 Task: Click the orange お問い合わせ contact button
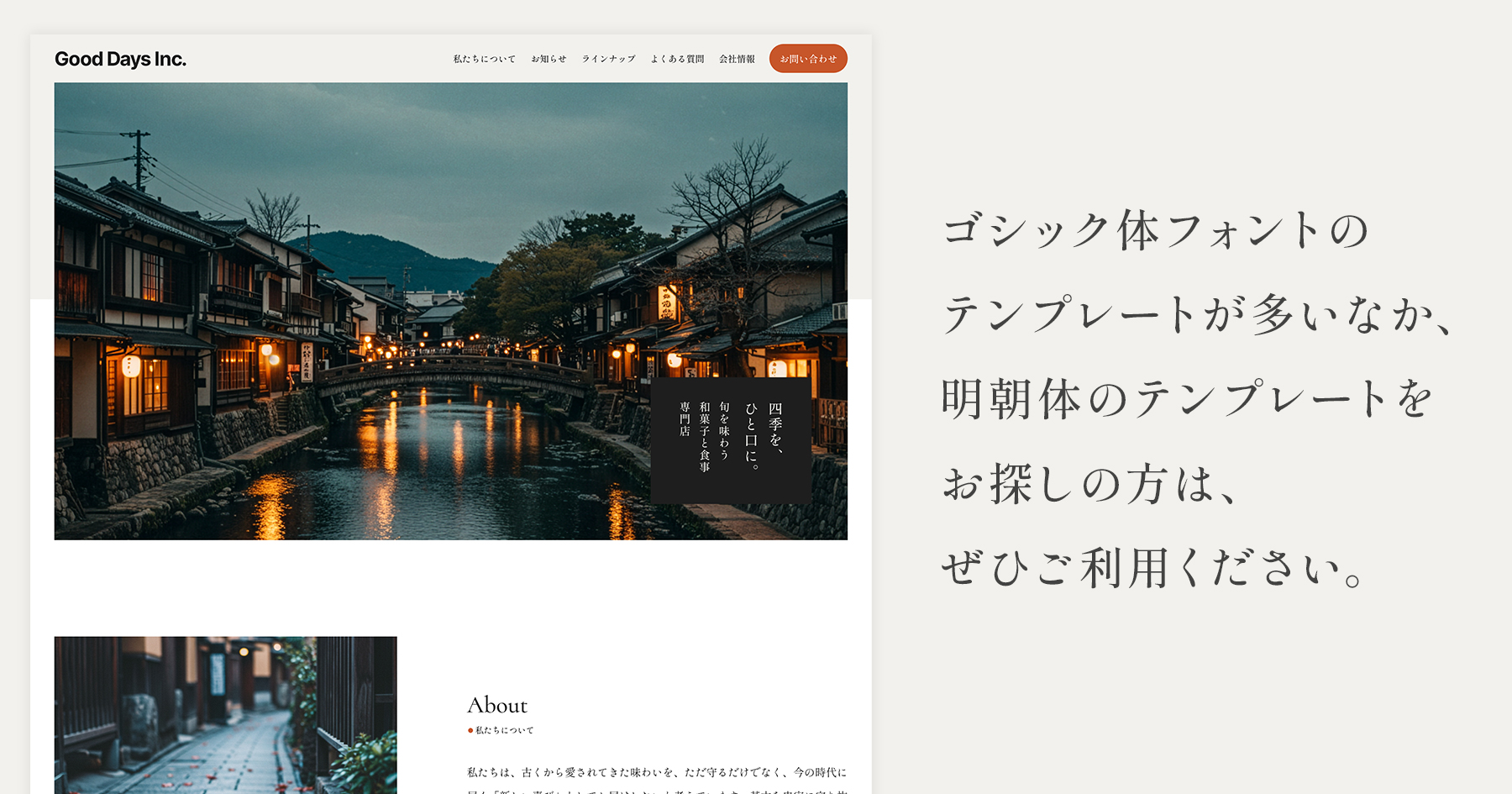810,58
